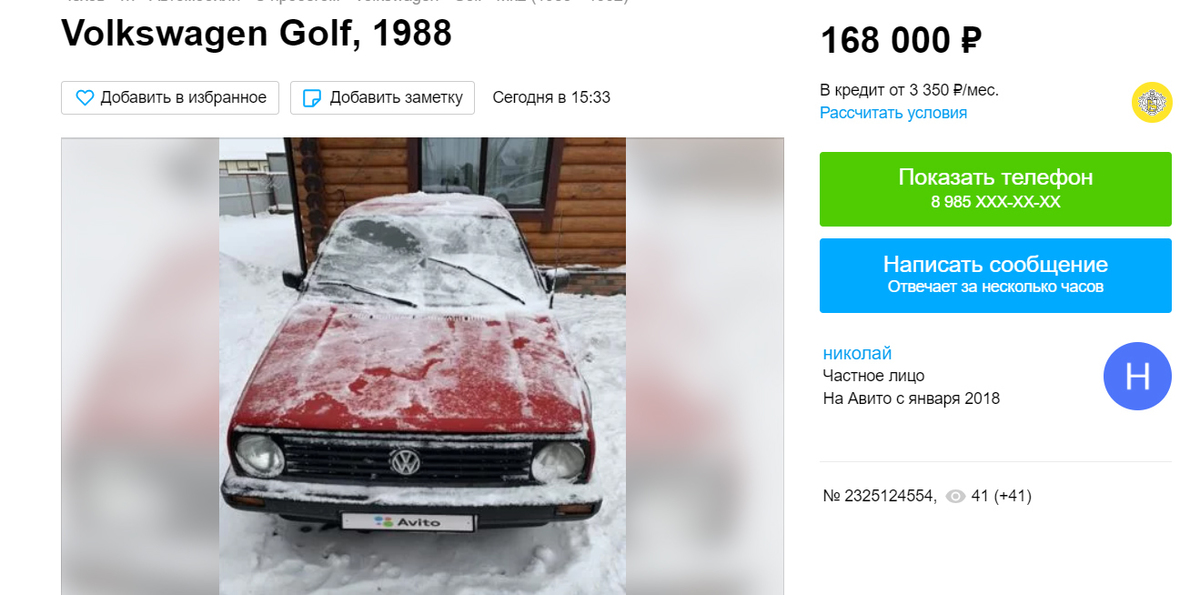Click the 168 000 ₽ price

(901, 41)
